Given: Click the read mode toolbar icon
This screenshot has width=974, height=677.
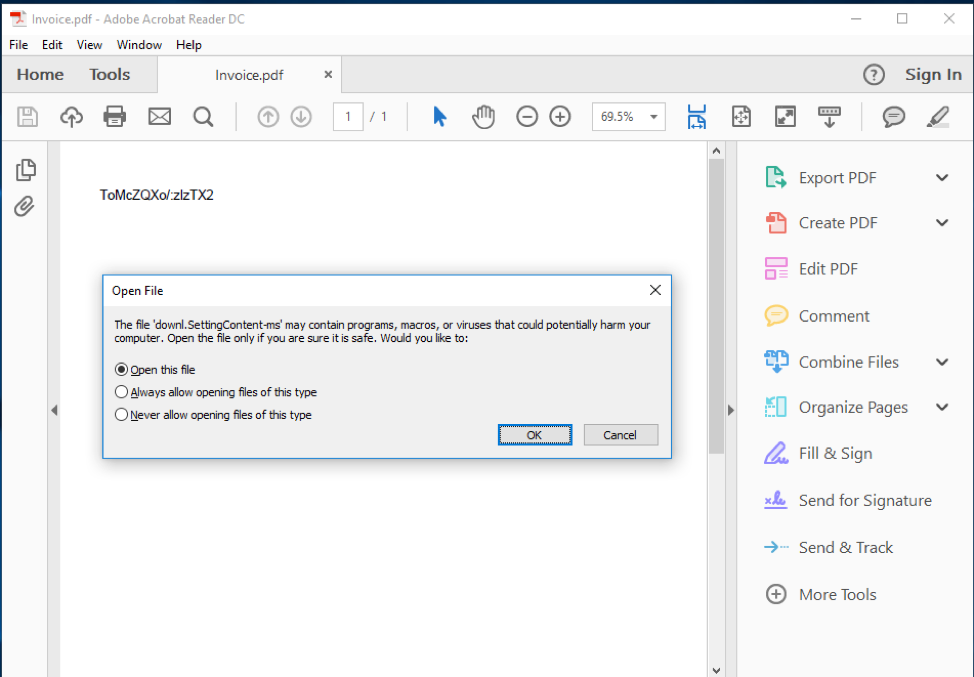Looking at the screenshot, I should click(829, 117).
